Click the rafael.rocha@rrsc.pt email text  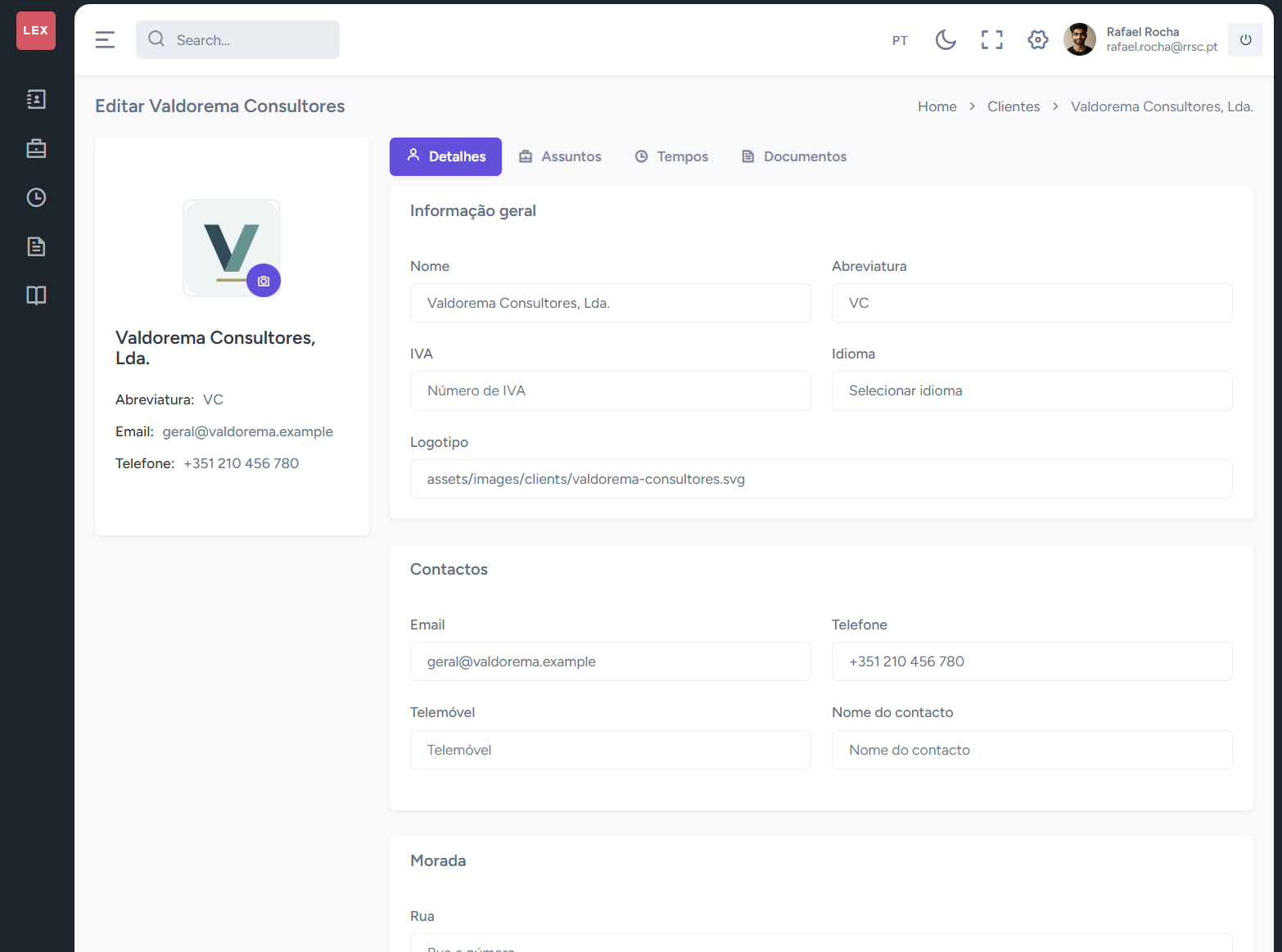click(1162, 47)
